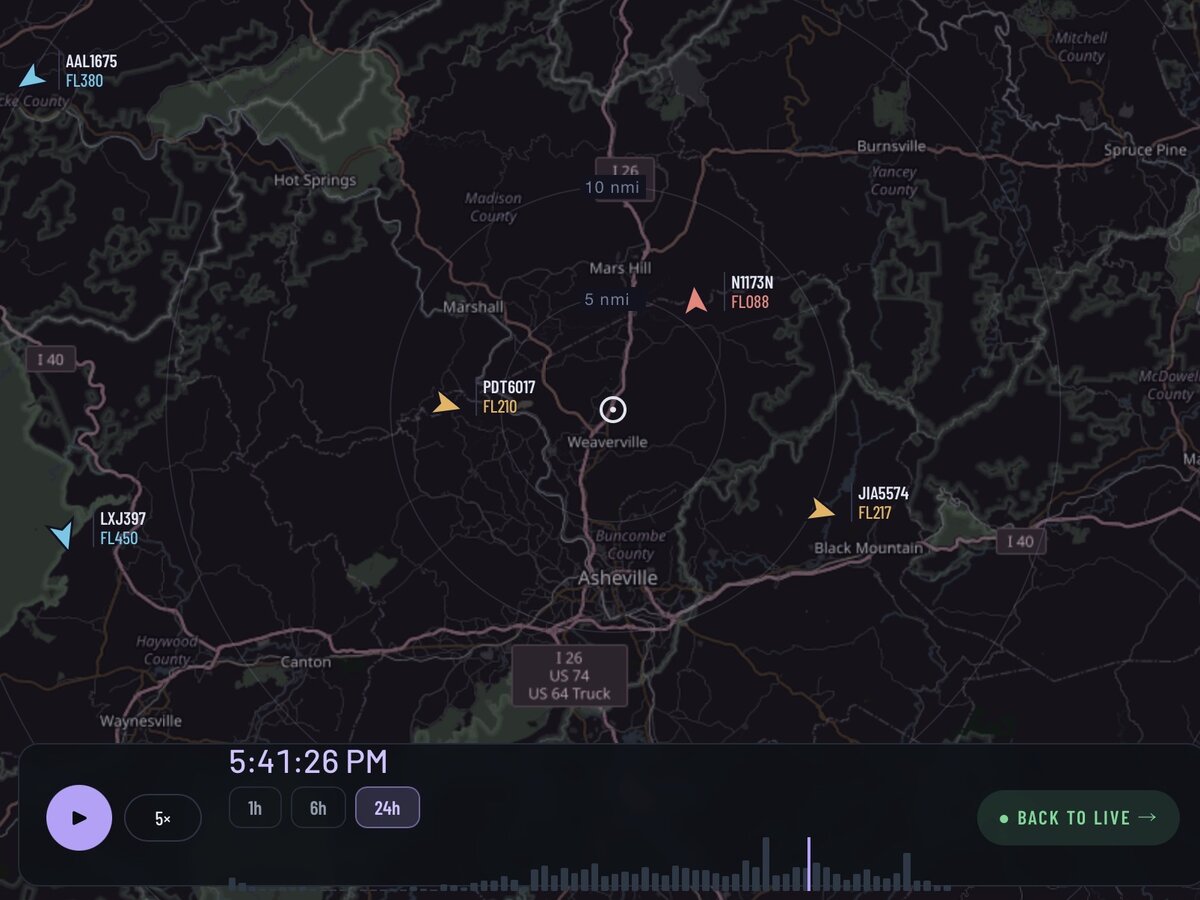The image size is (1200, 900).
Task: Click the LXJ397 callsign label
Action: tap(123, 519)
